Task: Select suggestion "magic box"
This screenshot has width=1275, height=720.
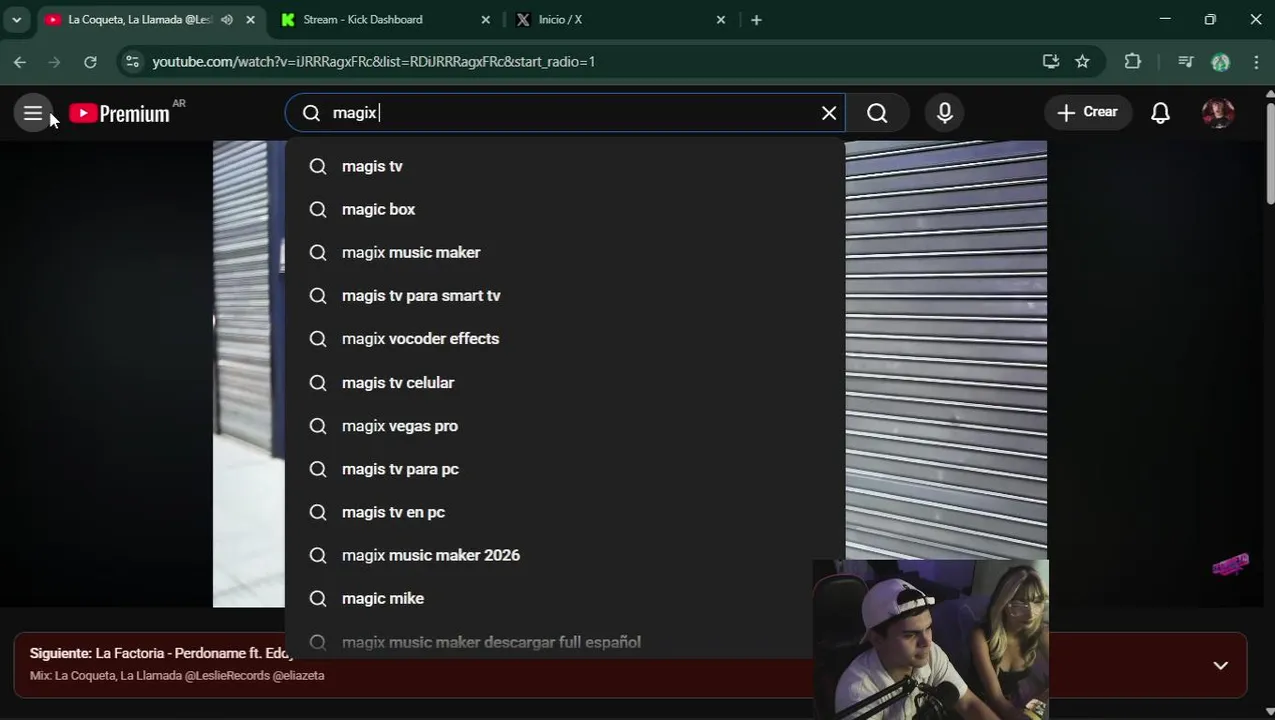Action: (565, 209)
